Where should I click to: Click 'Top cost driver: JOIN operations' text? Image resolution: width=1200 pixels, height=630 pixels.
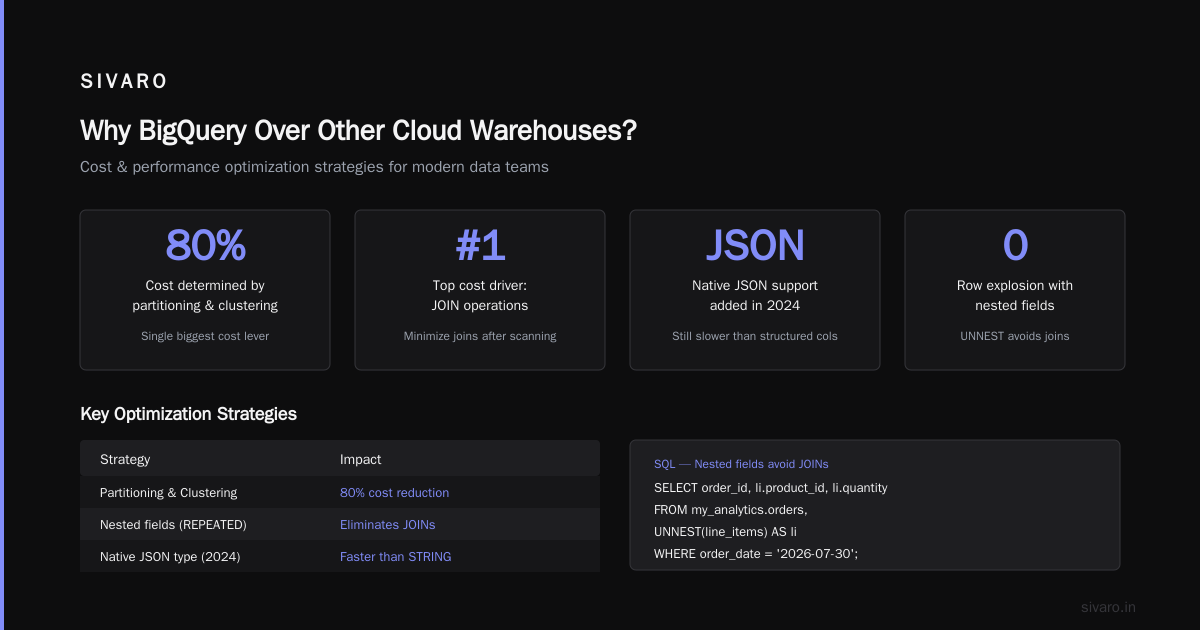pos(480,295)
